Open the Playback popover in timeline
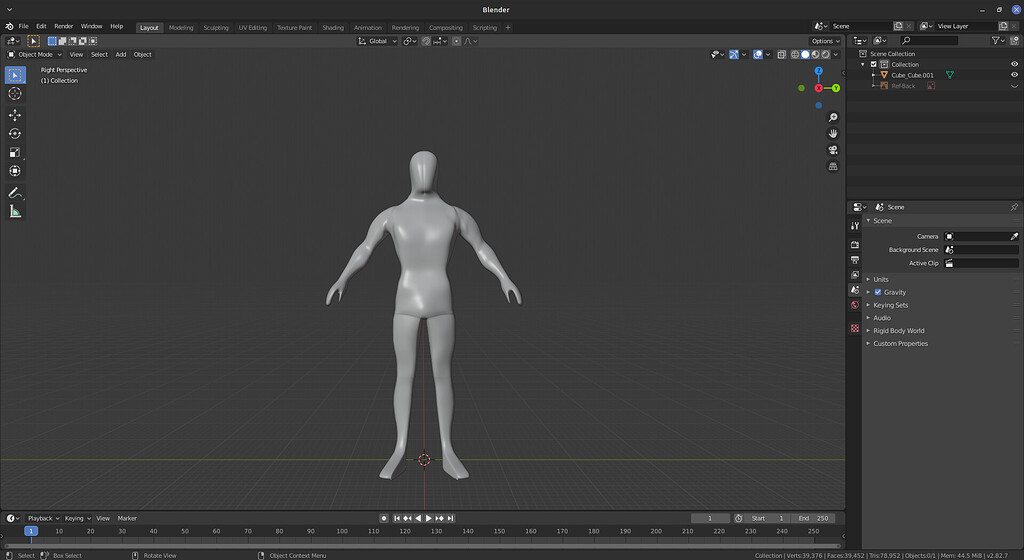Screen dimensions: 1024x560 (x=43, y=518)
